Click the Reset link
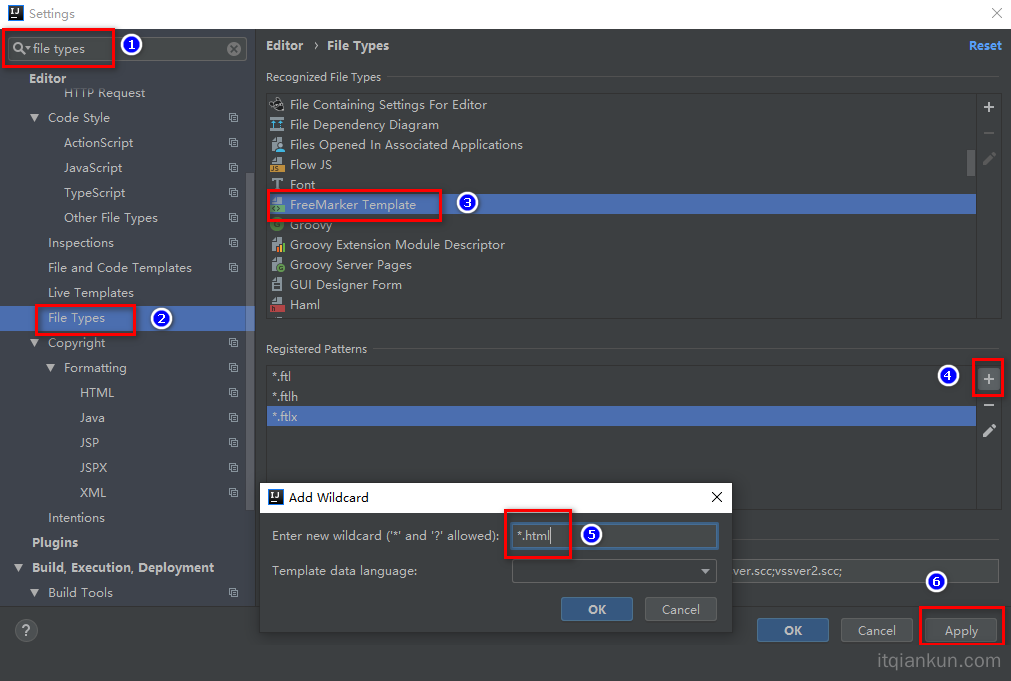This screenshot has height=681, width=1011. [984, 46]
